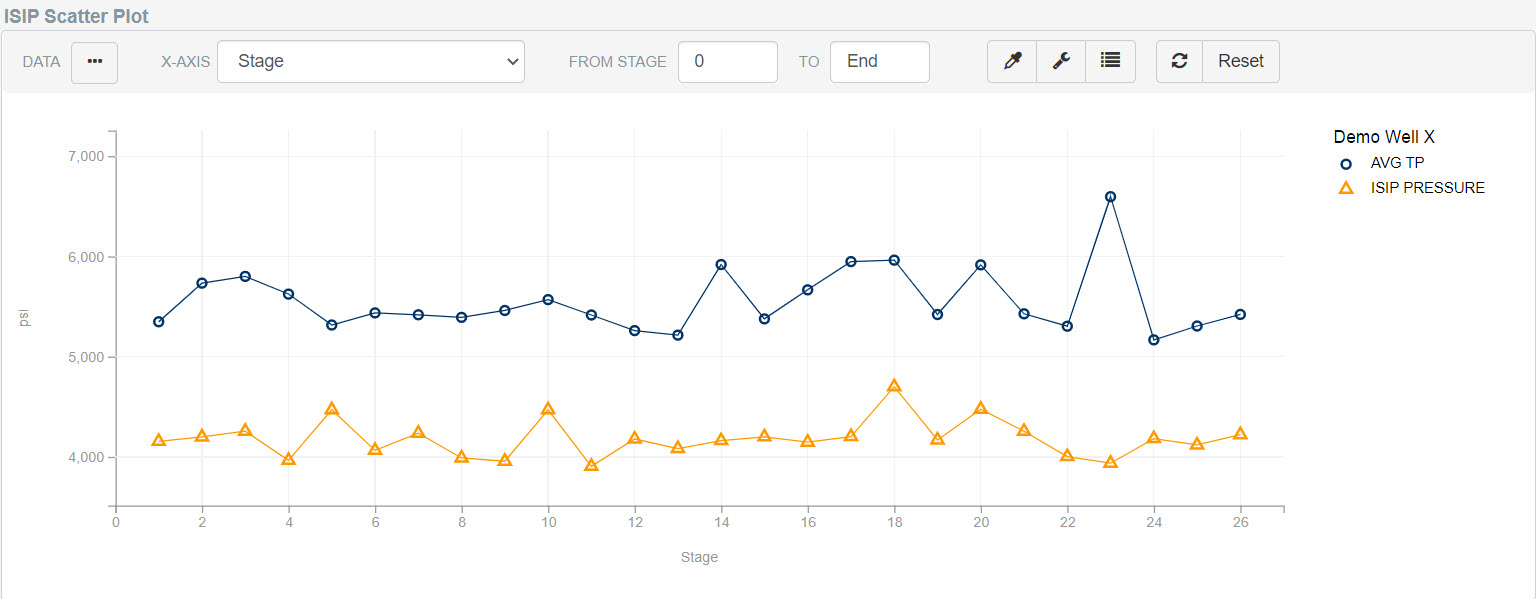Click the ISIP PRESSURE triangle at stage 11
Image resolution: width=1536 pixels, height=599 pixels.
tap(591, 465)
